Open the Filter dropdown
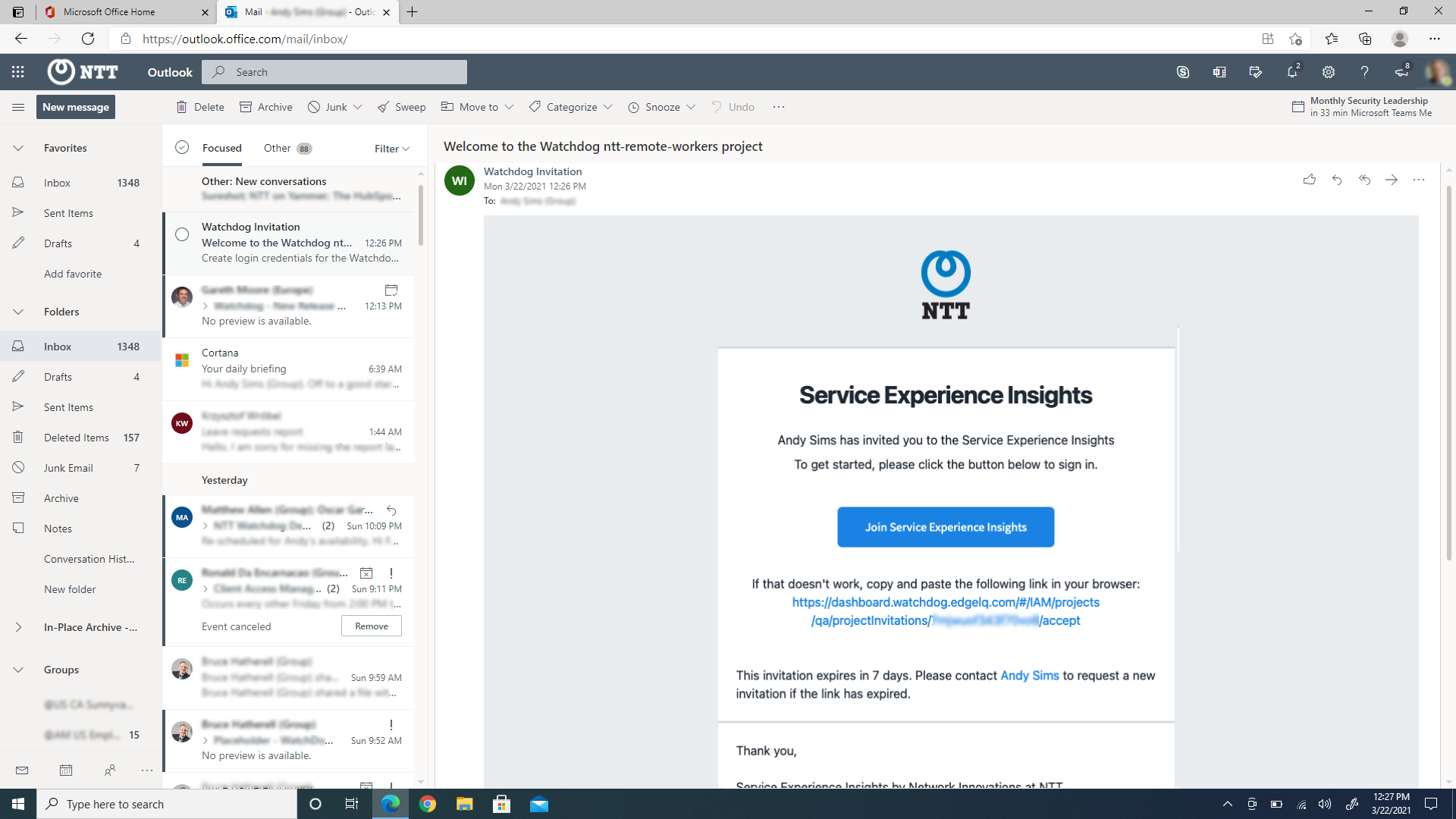 [392, 149]
